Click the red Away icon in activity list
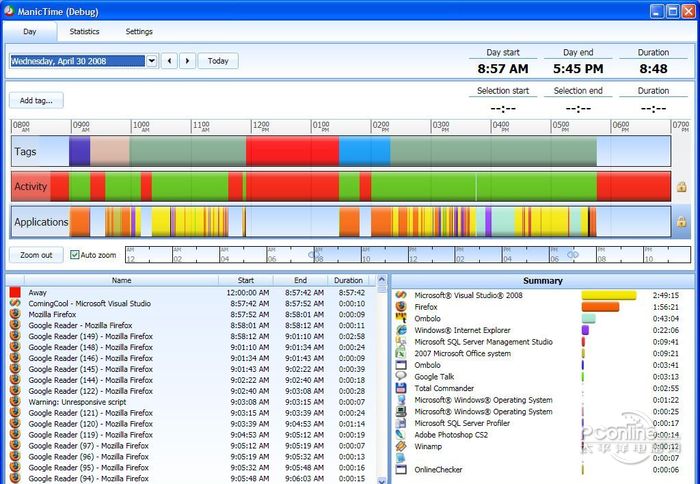The image size is (700, 484). (x=15, y=292)
